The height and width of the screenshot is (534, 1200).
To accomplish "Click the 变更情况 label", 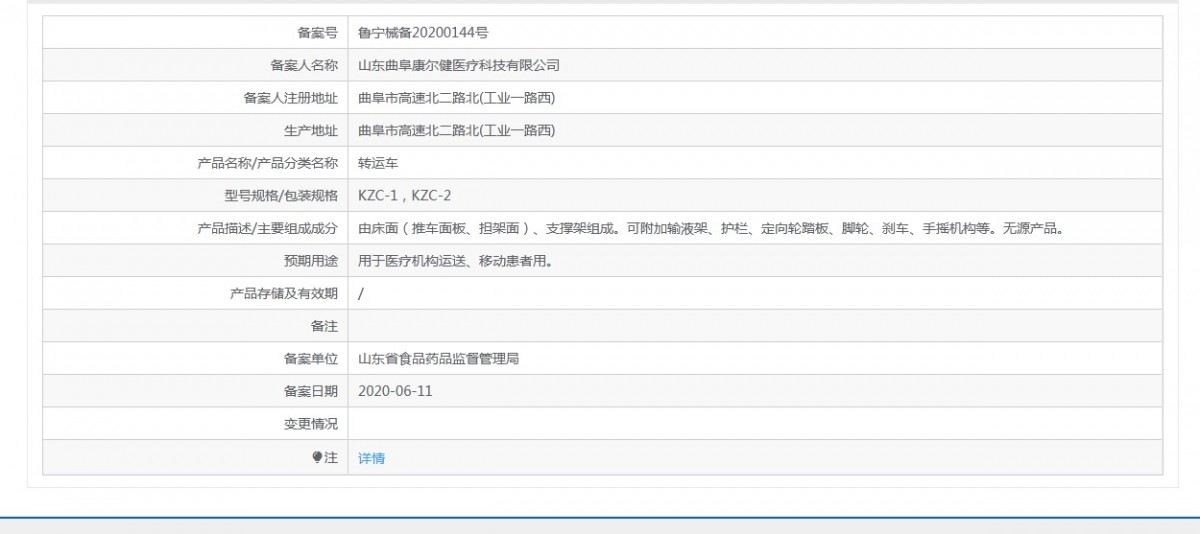I will click(x=311, y=424).
